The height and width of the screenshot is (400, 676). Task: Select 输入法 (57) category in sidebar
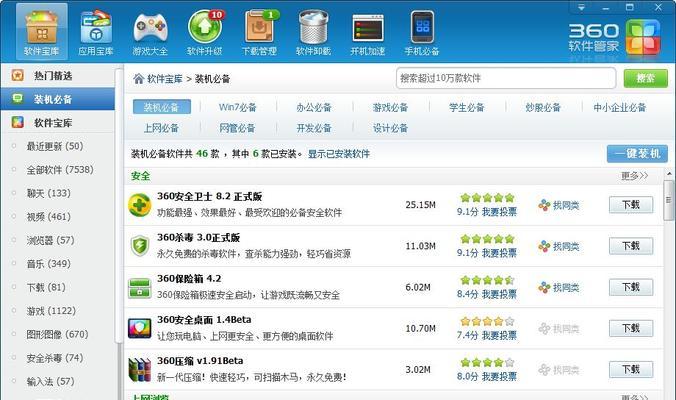click(50, 381)
